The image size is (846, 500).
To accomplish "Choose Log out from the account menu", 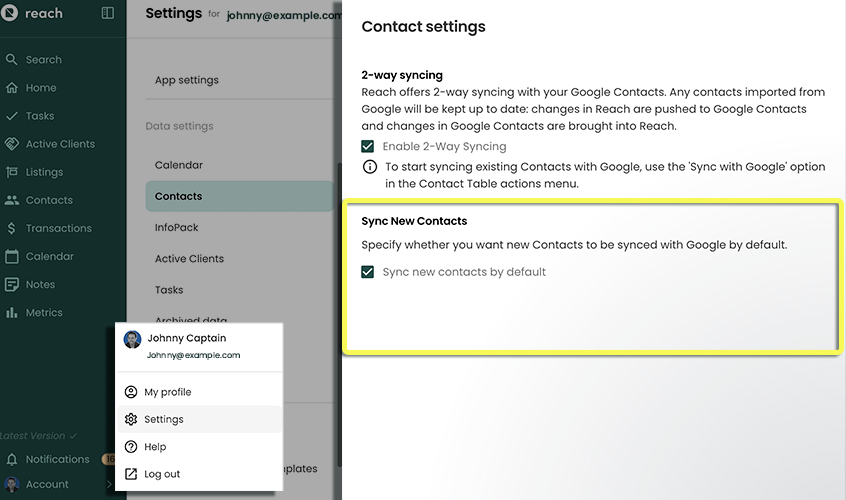I will pos(162,474).
